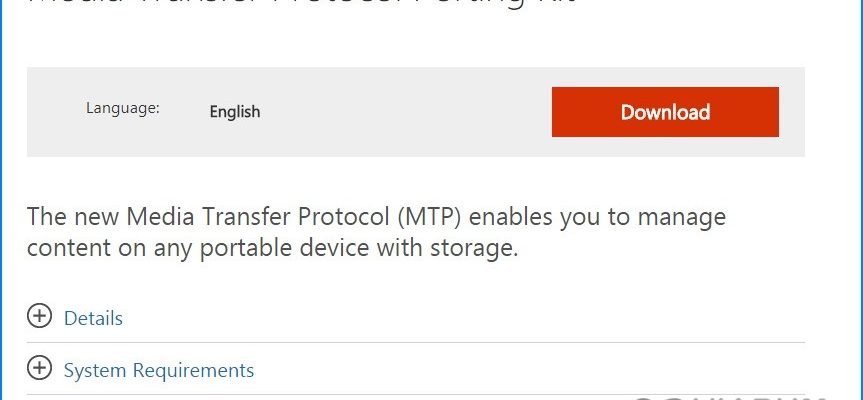This screenshot has height=400, width=863.
Task: Click the cropped page title heading
Action: pos(302,4)
